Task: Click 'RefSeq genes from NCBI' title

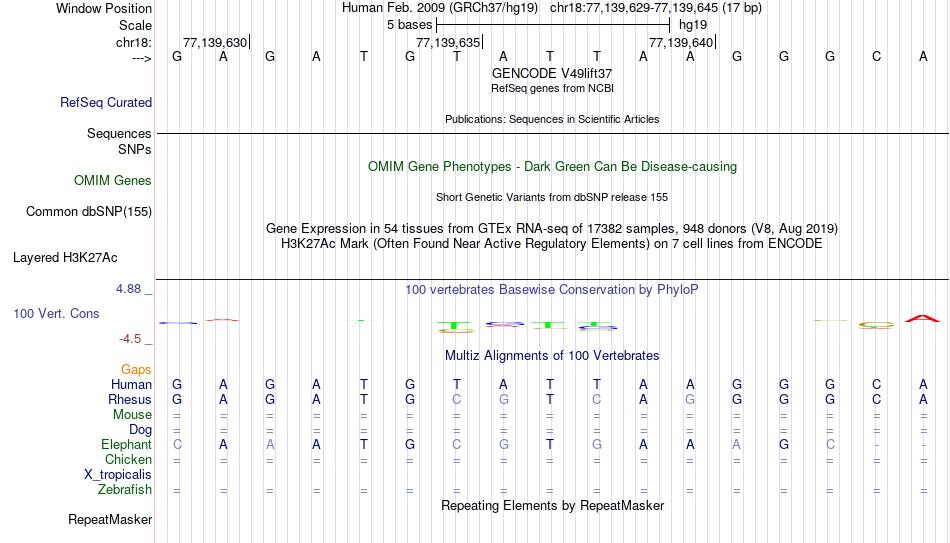Action: tap(552, 88)
